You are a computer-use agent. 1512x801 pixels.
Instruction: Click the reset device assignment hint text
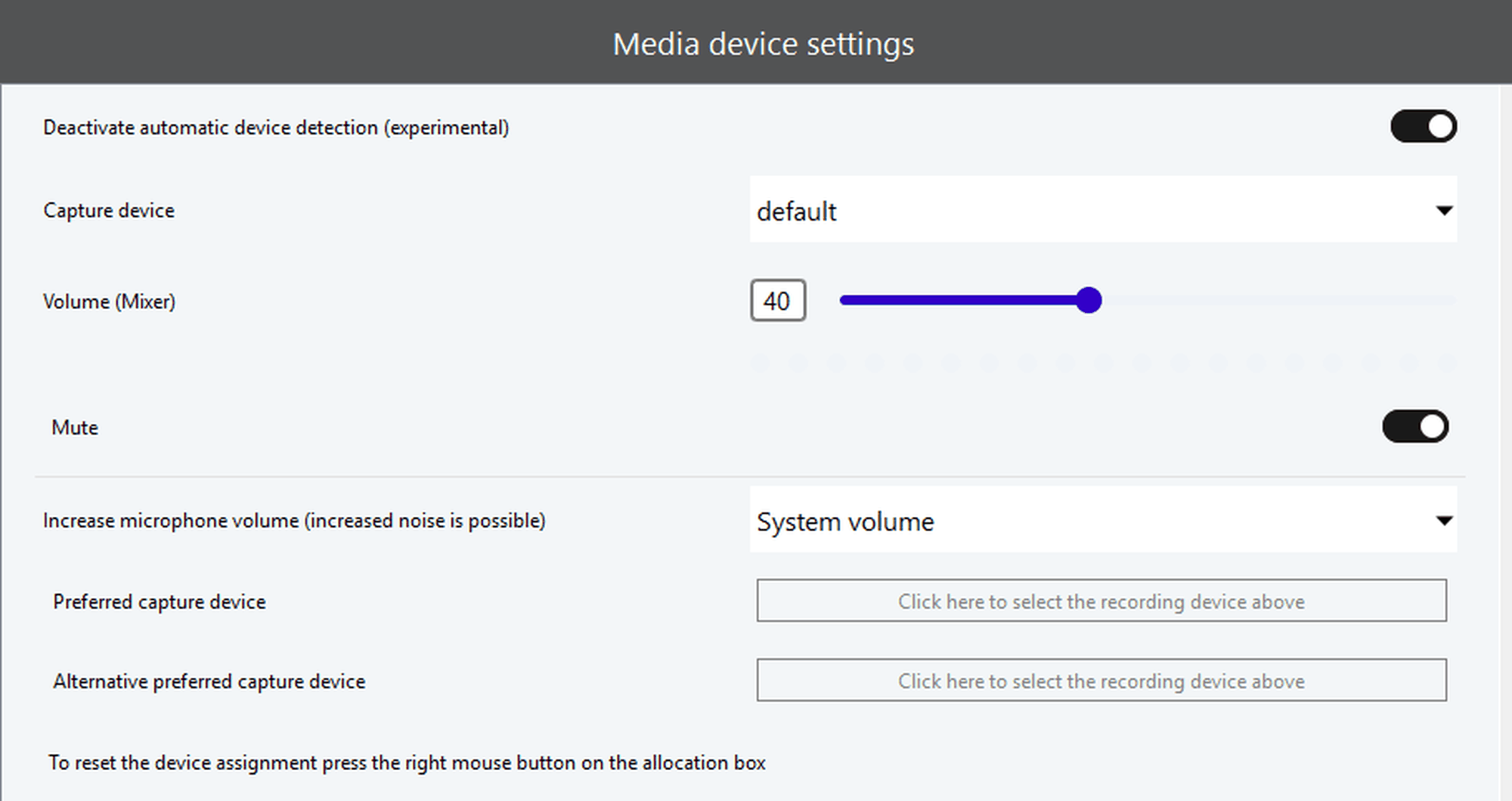407,762
